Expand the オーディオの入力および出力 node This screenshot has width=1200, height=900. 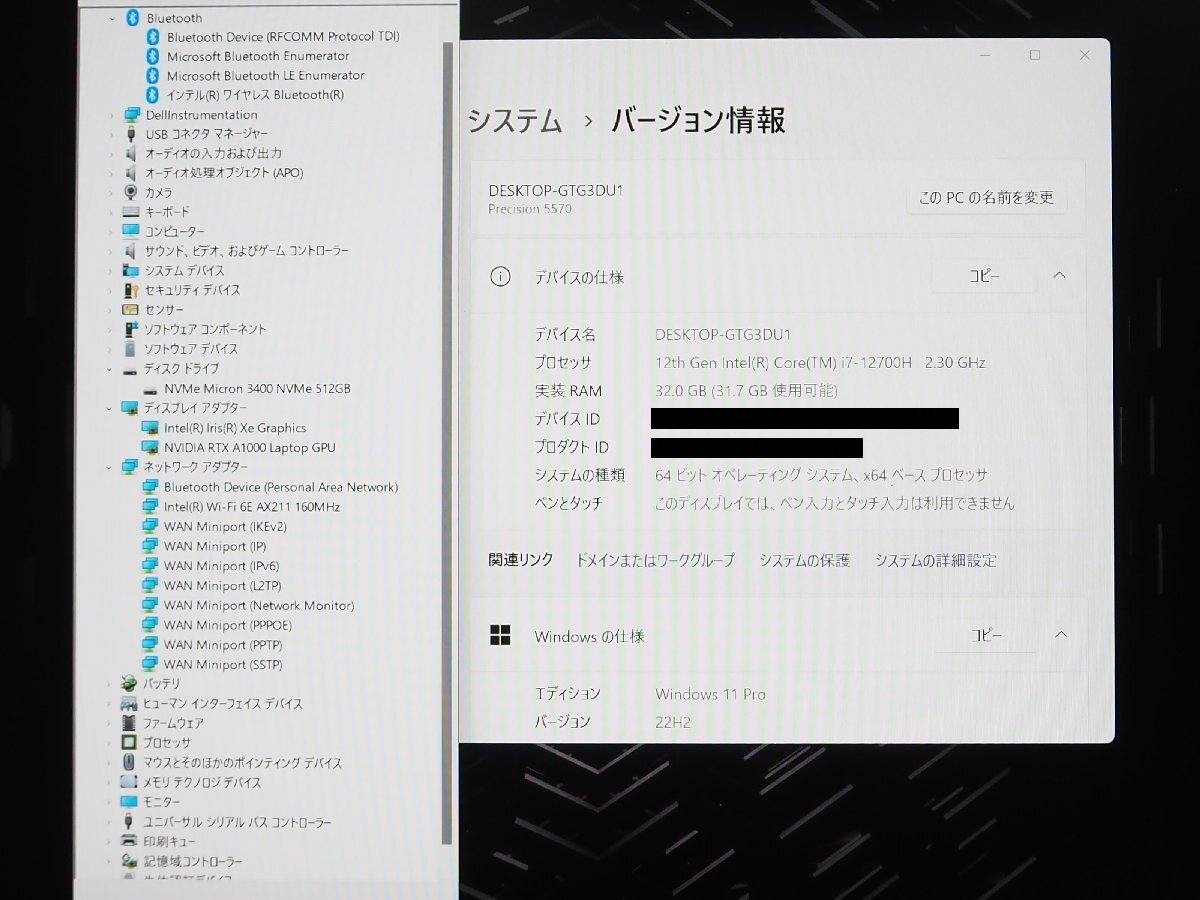[x=111, y=153]
